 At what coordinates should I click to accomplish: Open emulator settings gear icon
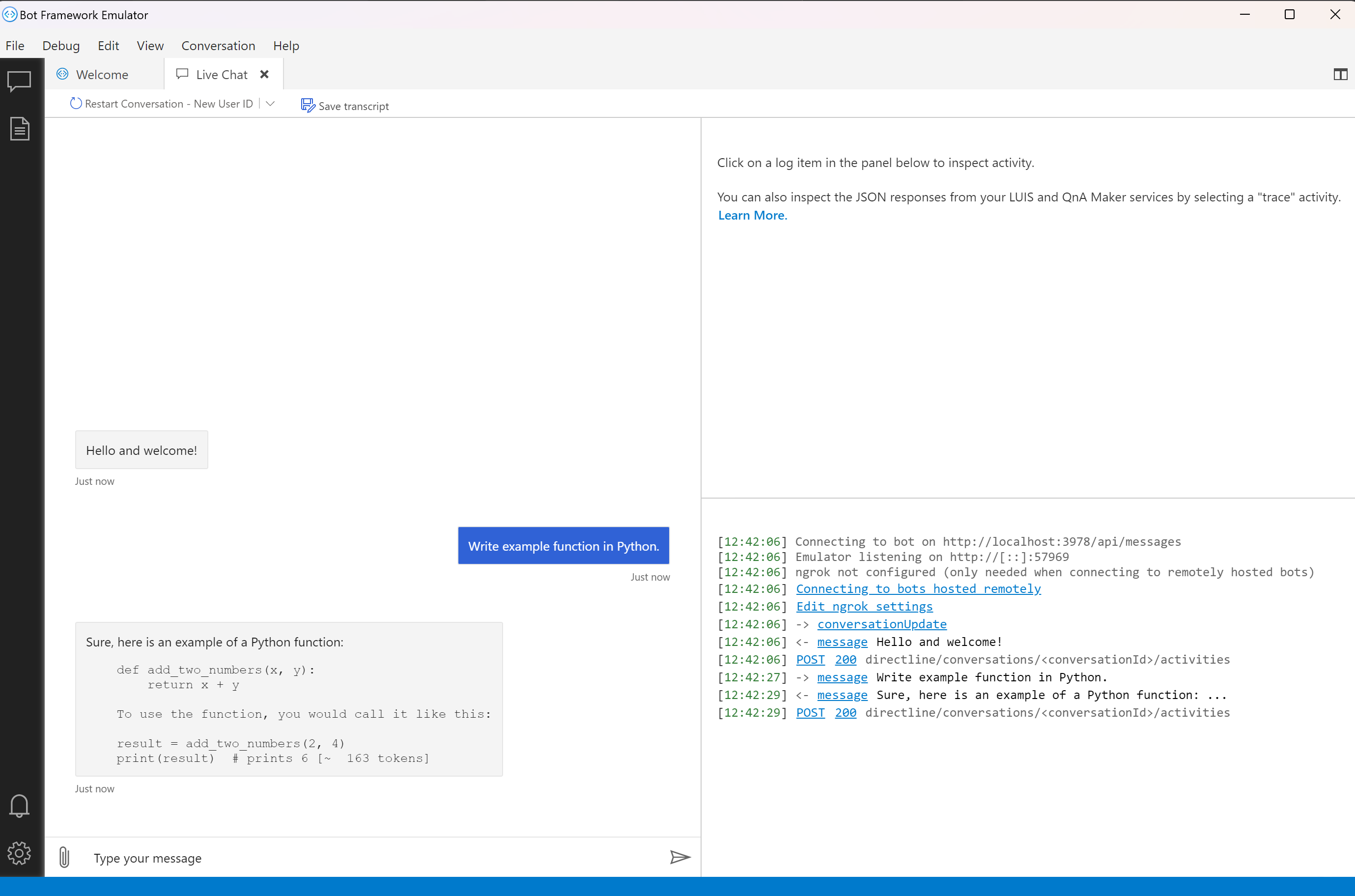click(x=20, y=853)
